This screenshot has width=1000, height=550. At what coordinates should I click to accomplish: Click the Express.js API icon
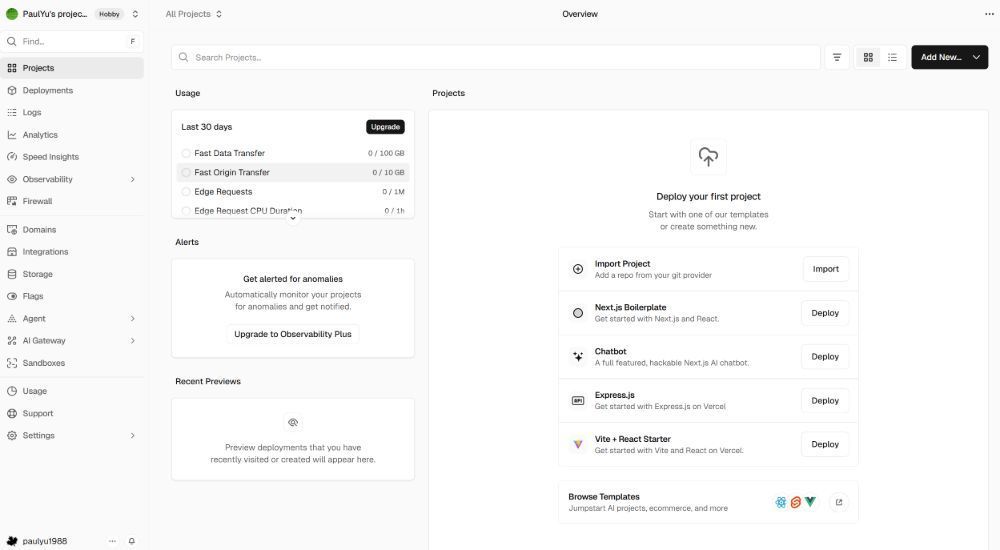point(578,401)
